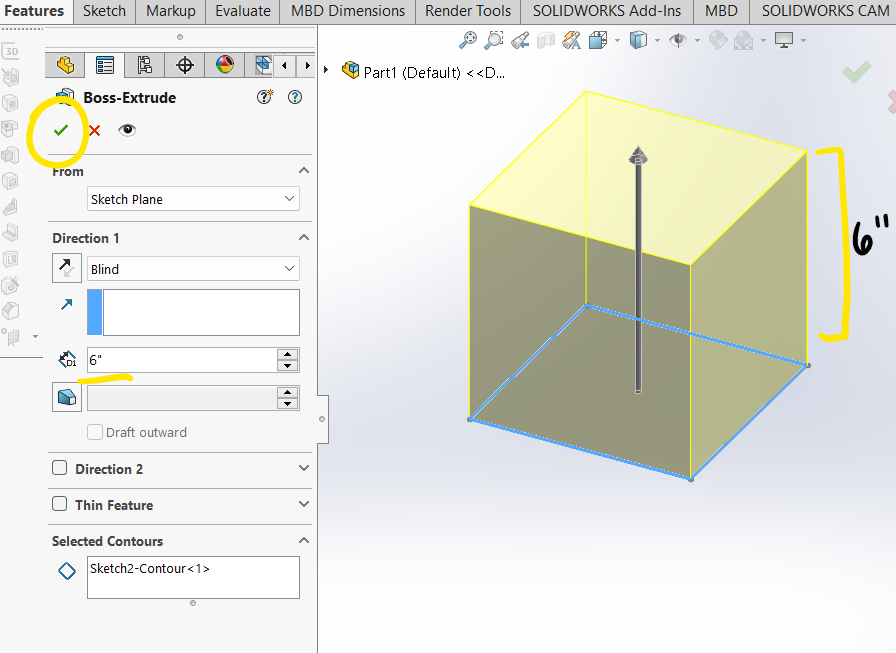Open the From Sketch Plane dropdown
This screenshot has height=653, width=896.
tap(193, 199)
